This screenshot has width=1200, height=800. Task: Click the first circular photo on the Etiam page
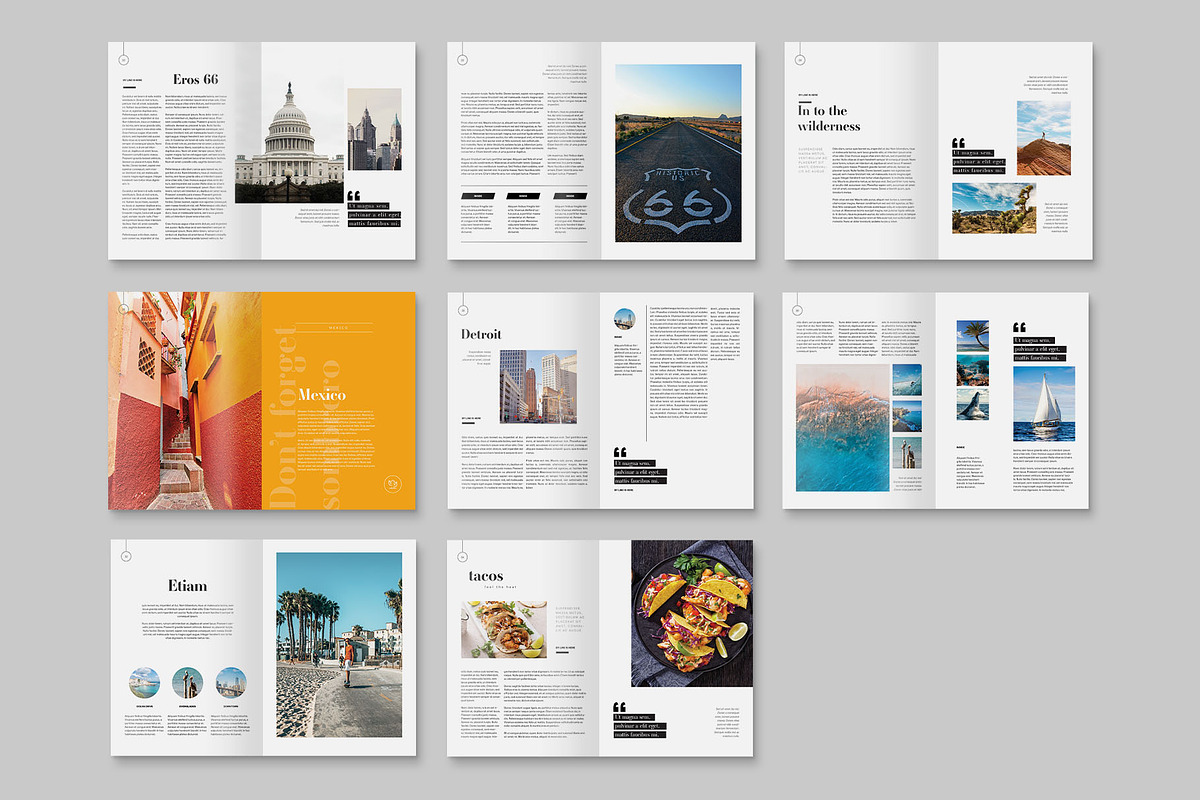143,685
